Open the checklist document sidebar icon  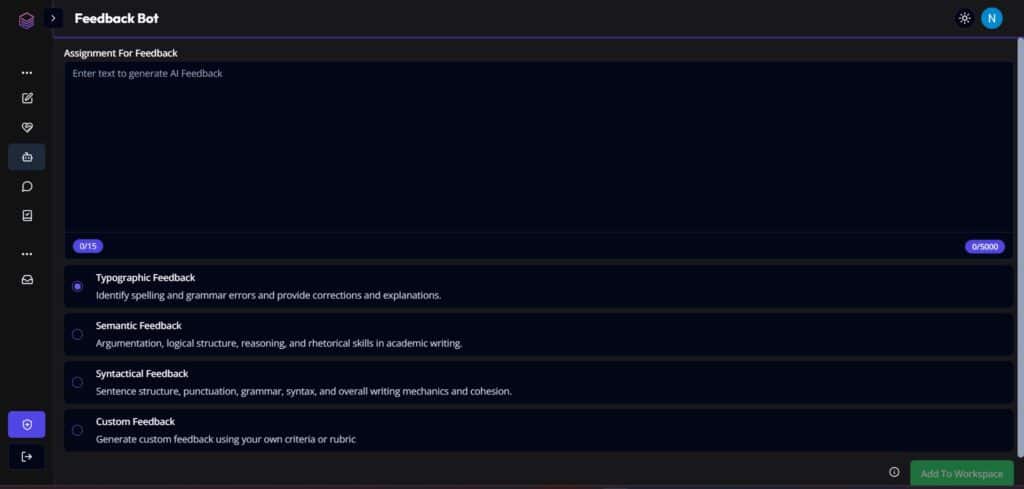click(x=27, y=215)
